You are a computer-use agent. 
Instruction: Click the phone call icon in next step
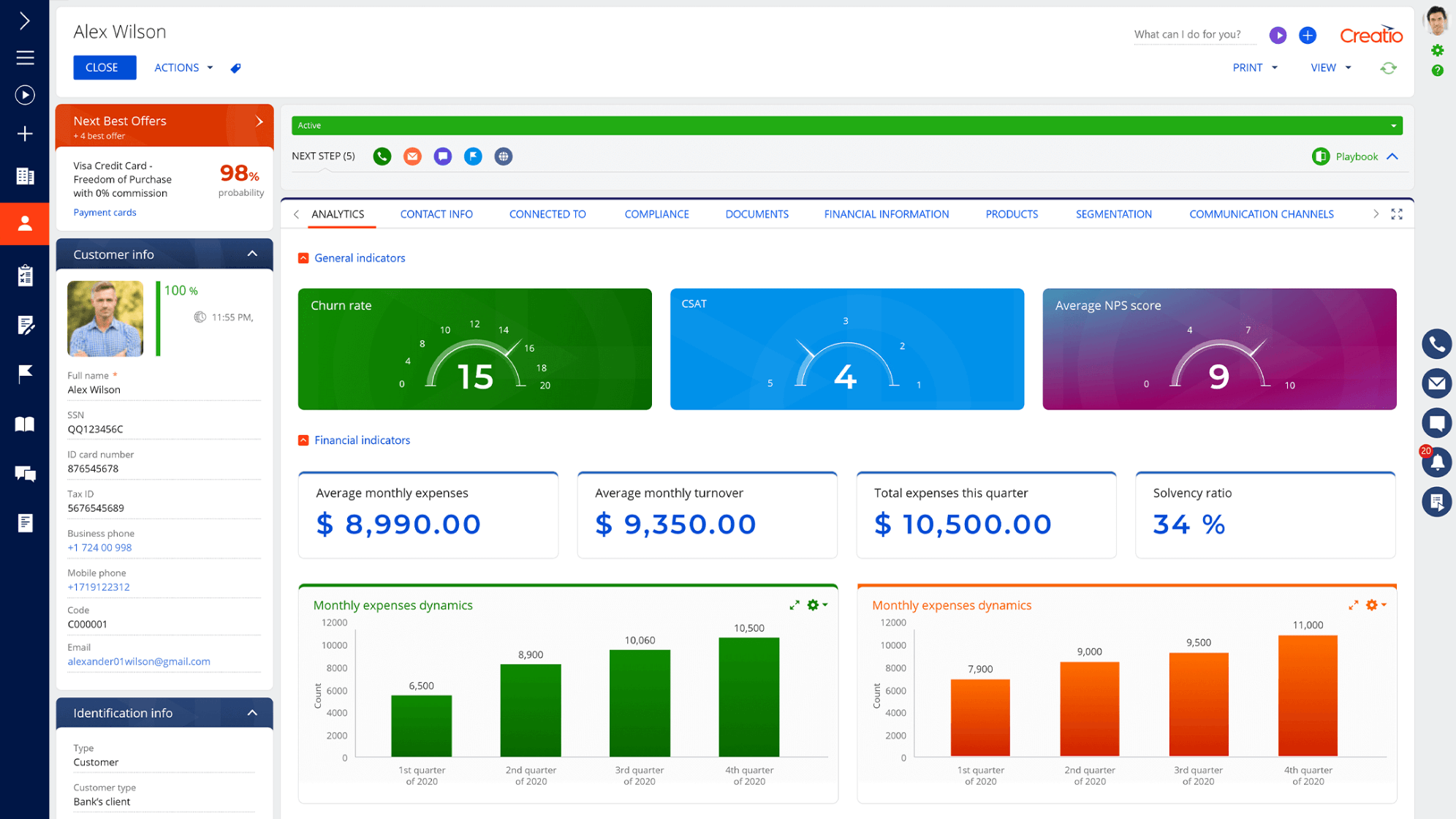coord(381,156)
